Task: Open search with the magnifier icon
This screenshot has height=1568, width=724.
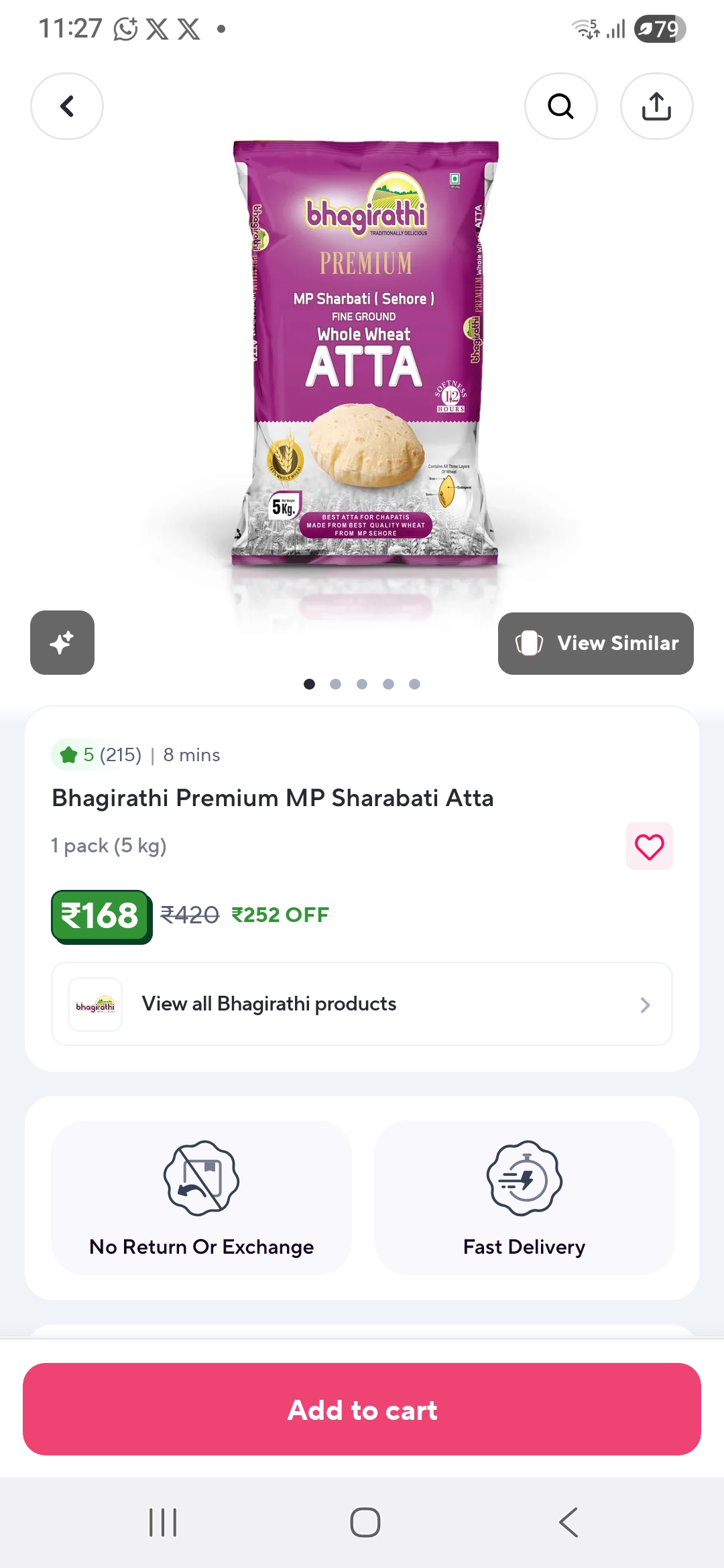Action: click(x=561, y=106)
